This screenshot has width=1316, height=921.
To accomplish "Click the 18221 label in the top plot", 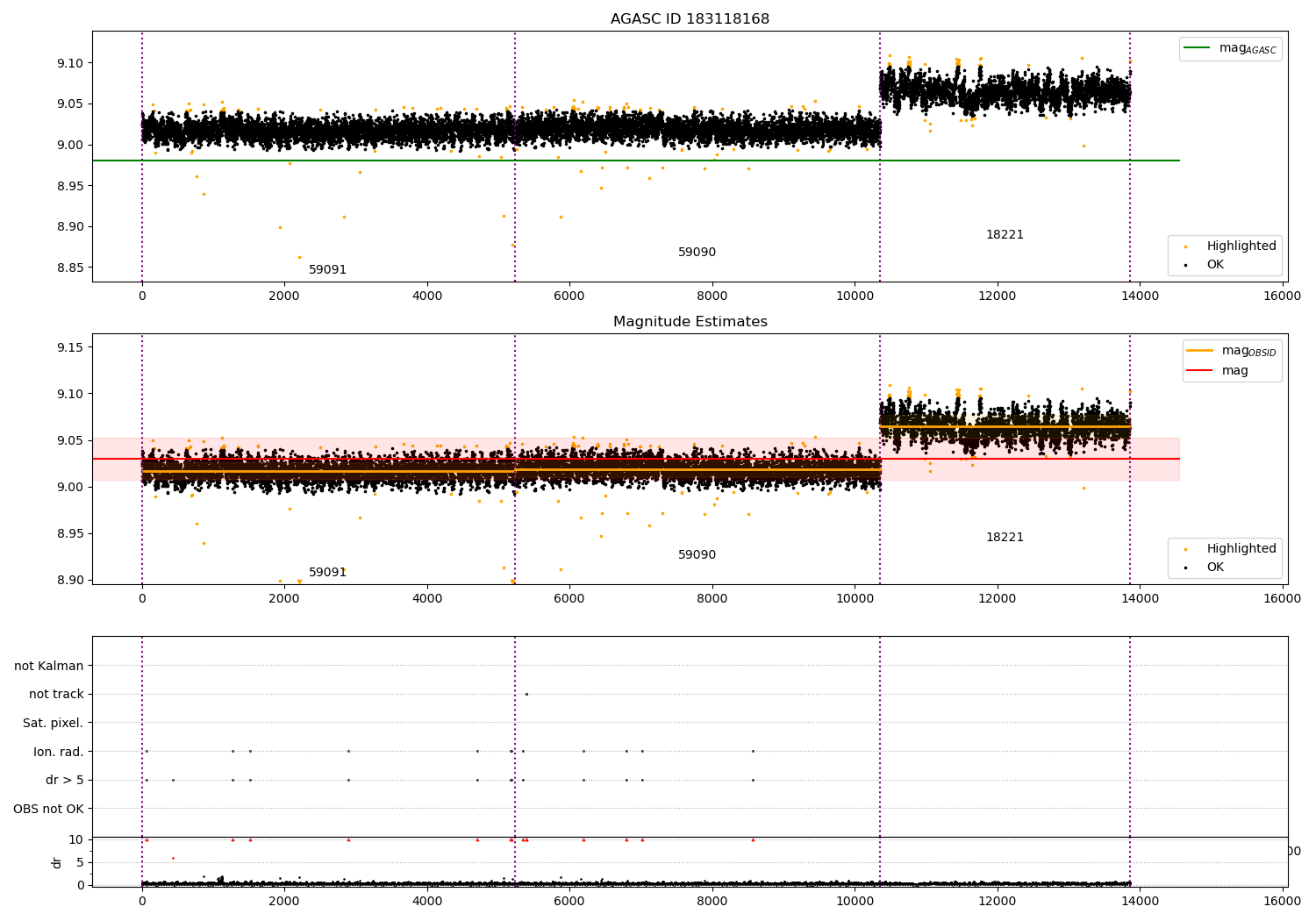I will tap(1005, 235).
